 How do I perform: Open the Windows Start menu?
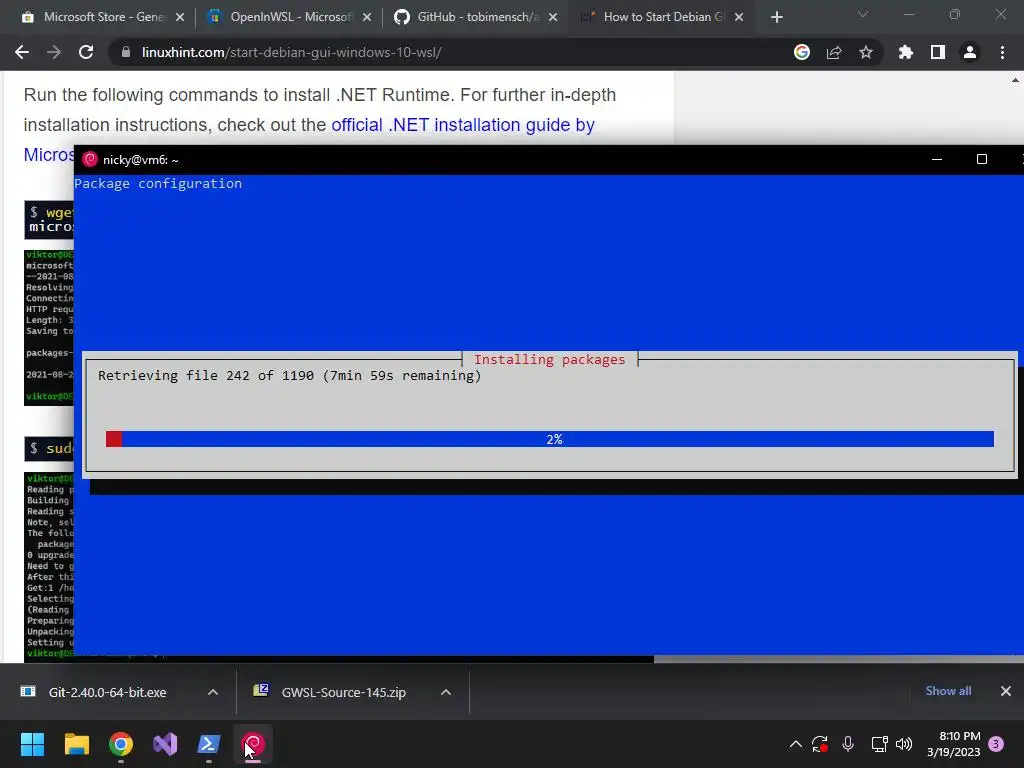pyautogui.click(x=32, y=744)
